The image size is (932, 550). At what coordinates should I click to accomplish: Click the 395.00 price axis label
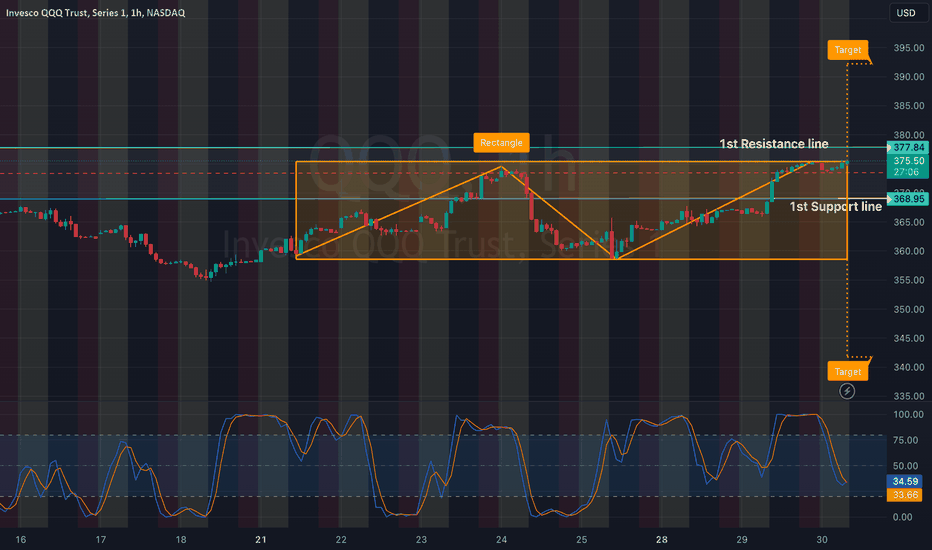point(909,48)
